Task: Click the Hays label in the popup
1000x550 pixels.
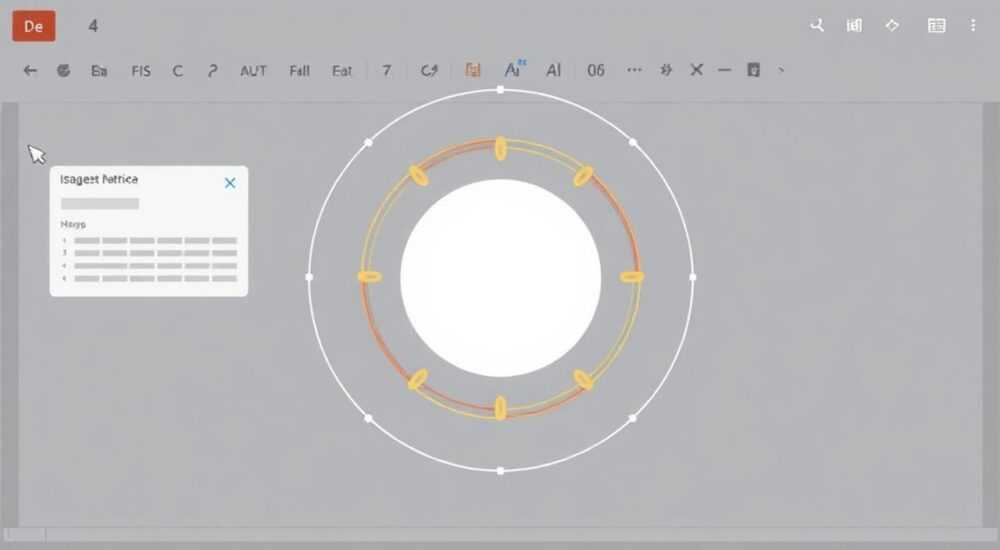Action: coord(73,224)
